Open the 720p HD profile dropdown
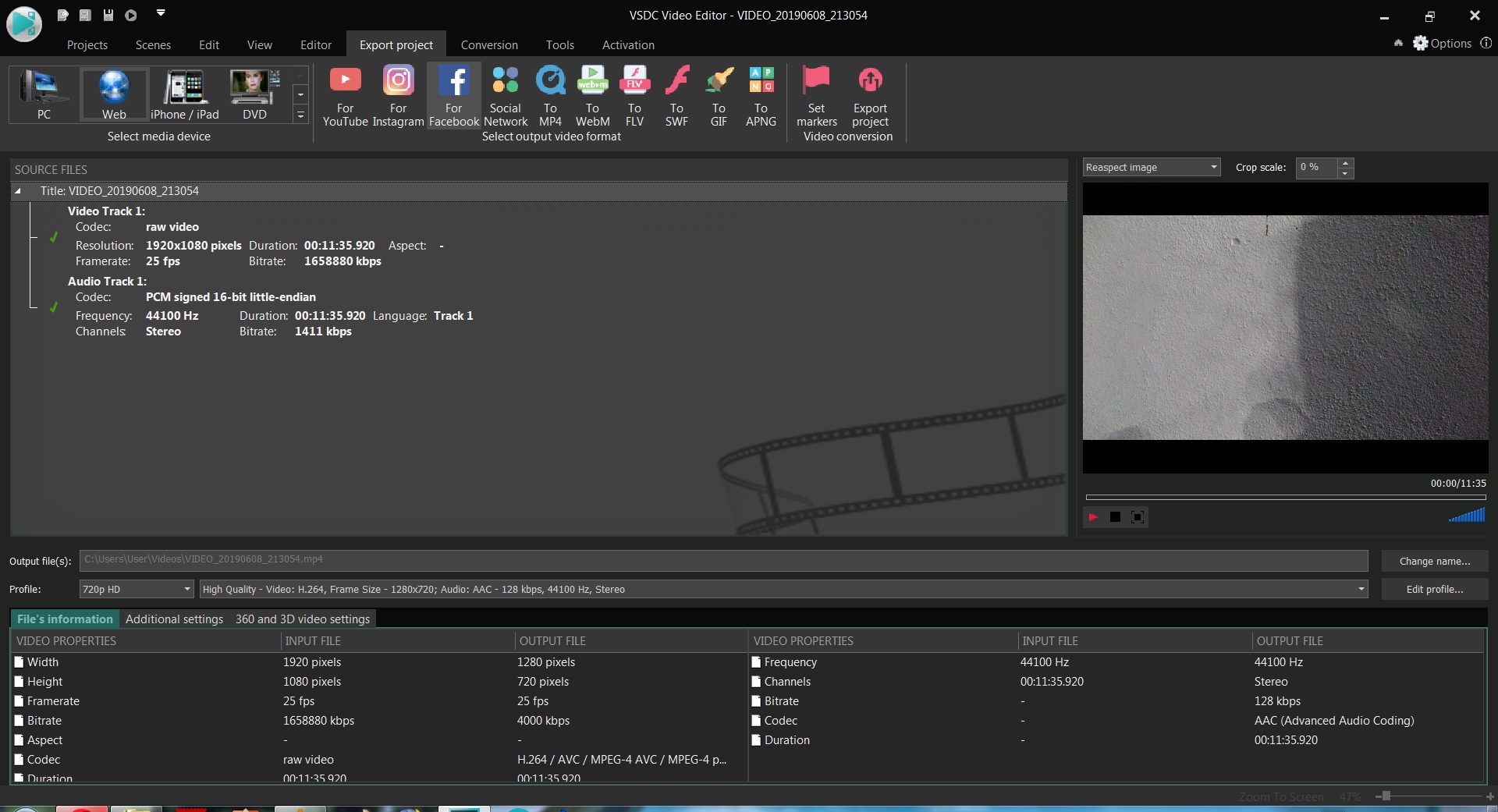This screenshot has width=1498, height=812. [137, 589]
